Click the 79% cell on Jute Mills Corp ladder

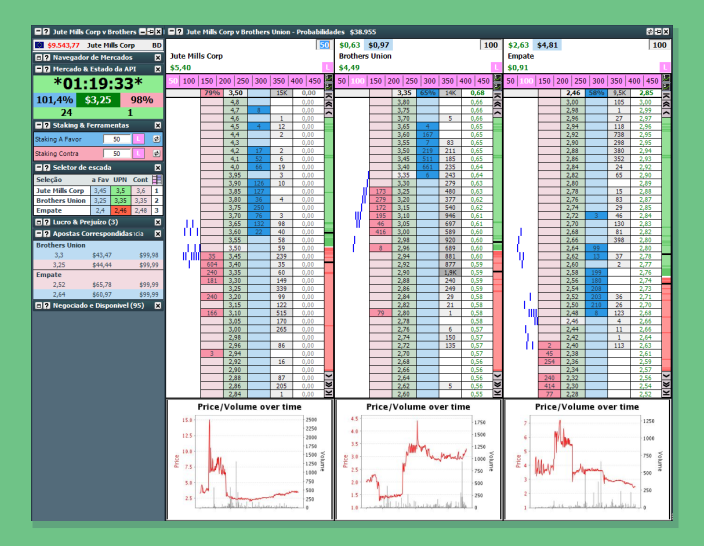[212, 93]
